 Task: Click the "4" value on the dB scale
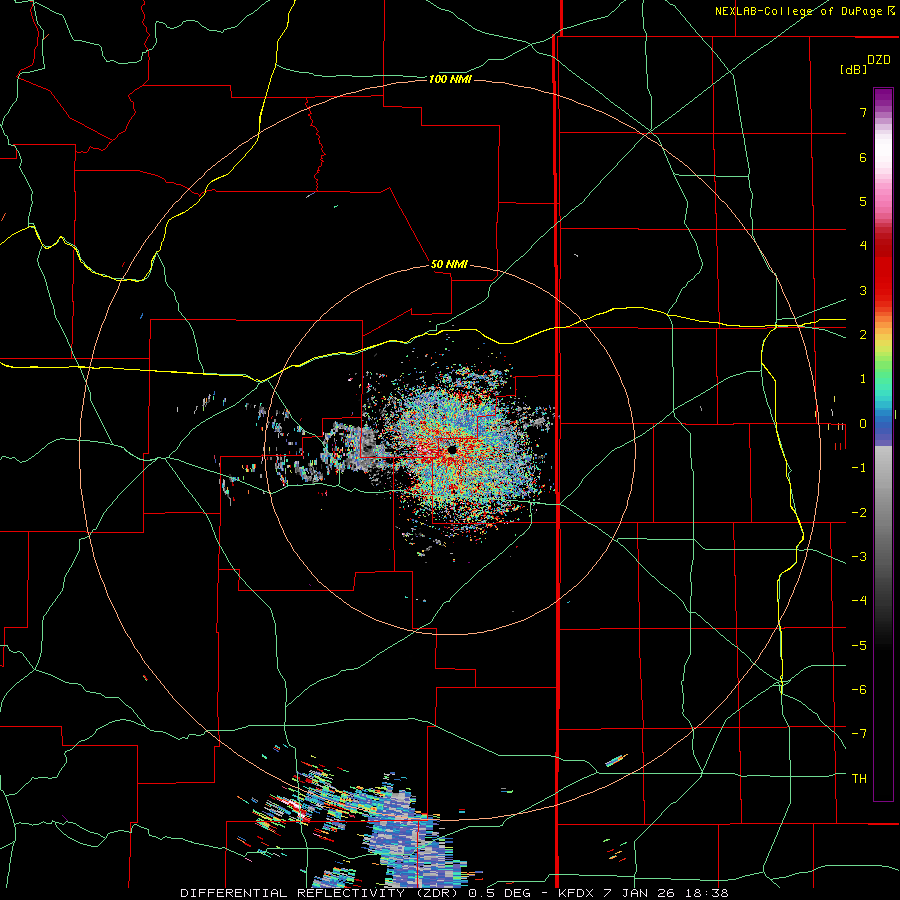click(863, 246)
